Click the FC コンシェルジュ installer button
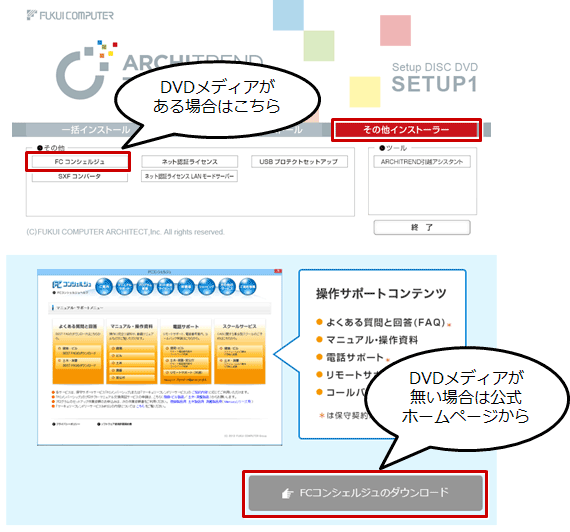Image resolution: width=570 pixels, height=532 pixels. point(79,162)
